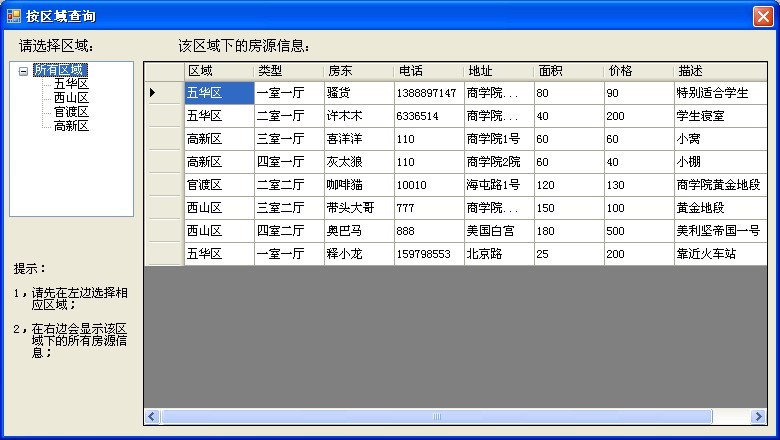Select the row header with the arrow indicator
Image resolution: width=780 pixels, height=440 pixels.
[164, 92]
